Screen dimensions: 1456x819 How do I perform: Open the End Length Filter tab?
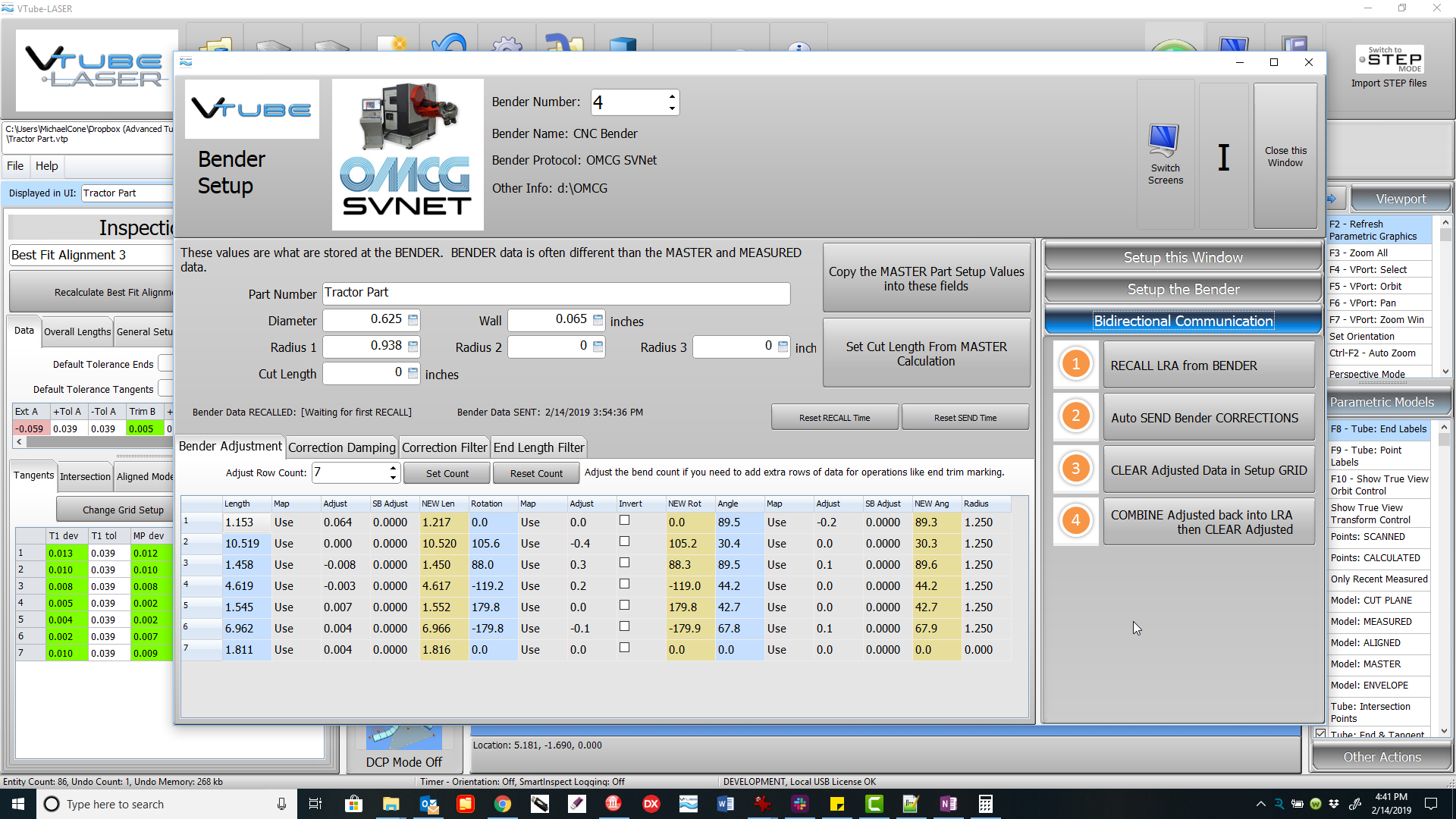[x=538, y=447]
